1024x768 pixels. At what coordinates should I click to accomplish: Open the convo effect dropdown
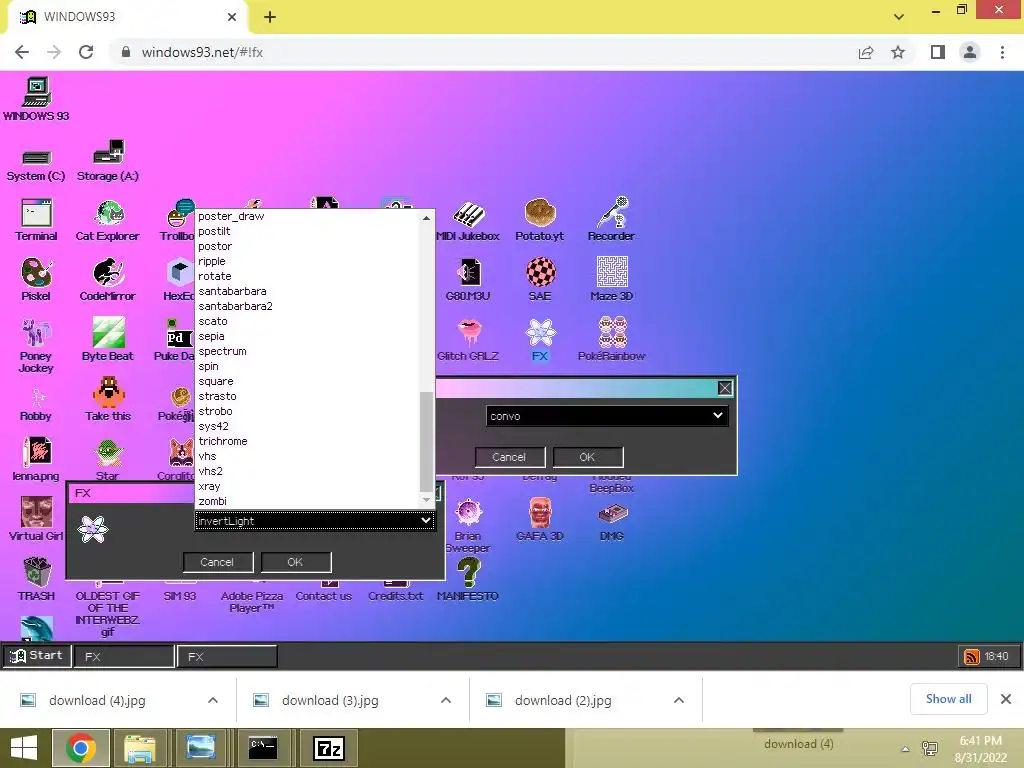[607, 415]
